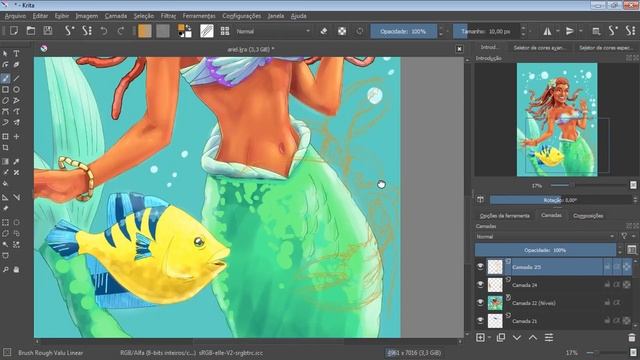Reload original brush preset icon

360,31
